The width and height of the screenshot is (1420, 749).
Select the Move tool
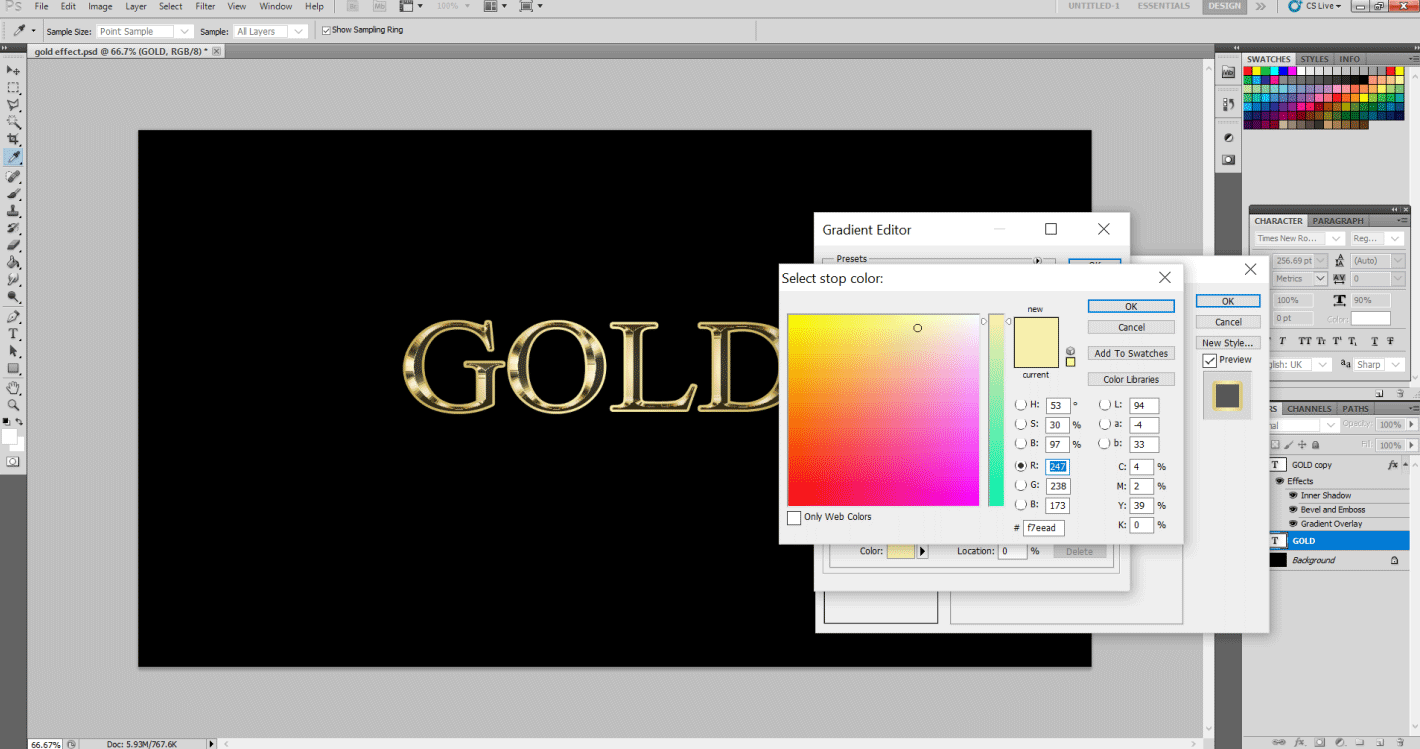pos(13,70)
